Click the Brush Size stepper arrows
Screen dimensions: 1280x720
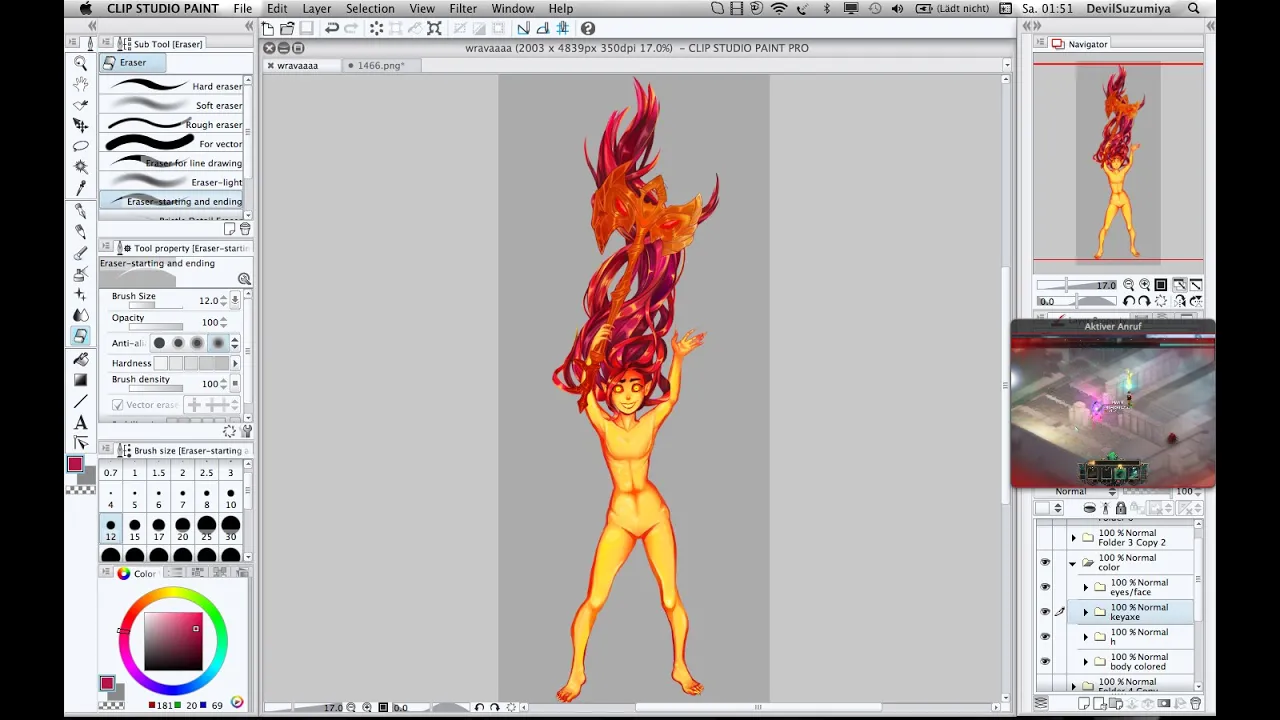[x=223, y=300]
